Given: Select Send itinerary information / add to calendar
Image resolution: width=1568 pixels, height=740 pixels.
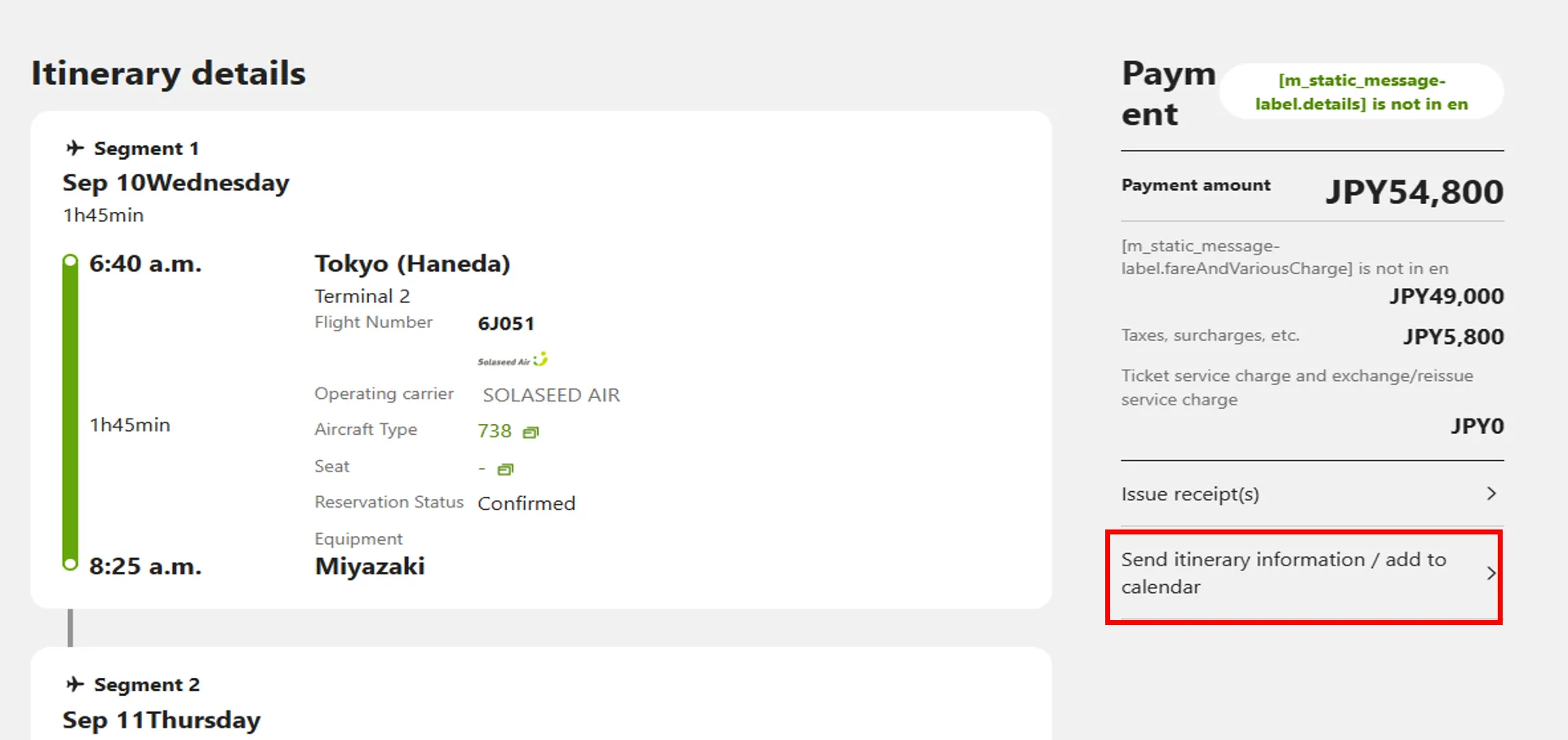Looking at the screenshot, I should pyautogui.click(x=1282, y=573).
